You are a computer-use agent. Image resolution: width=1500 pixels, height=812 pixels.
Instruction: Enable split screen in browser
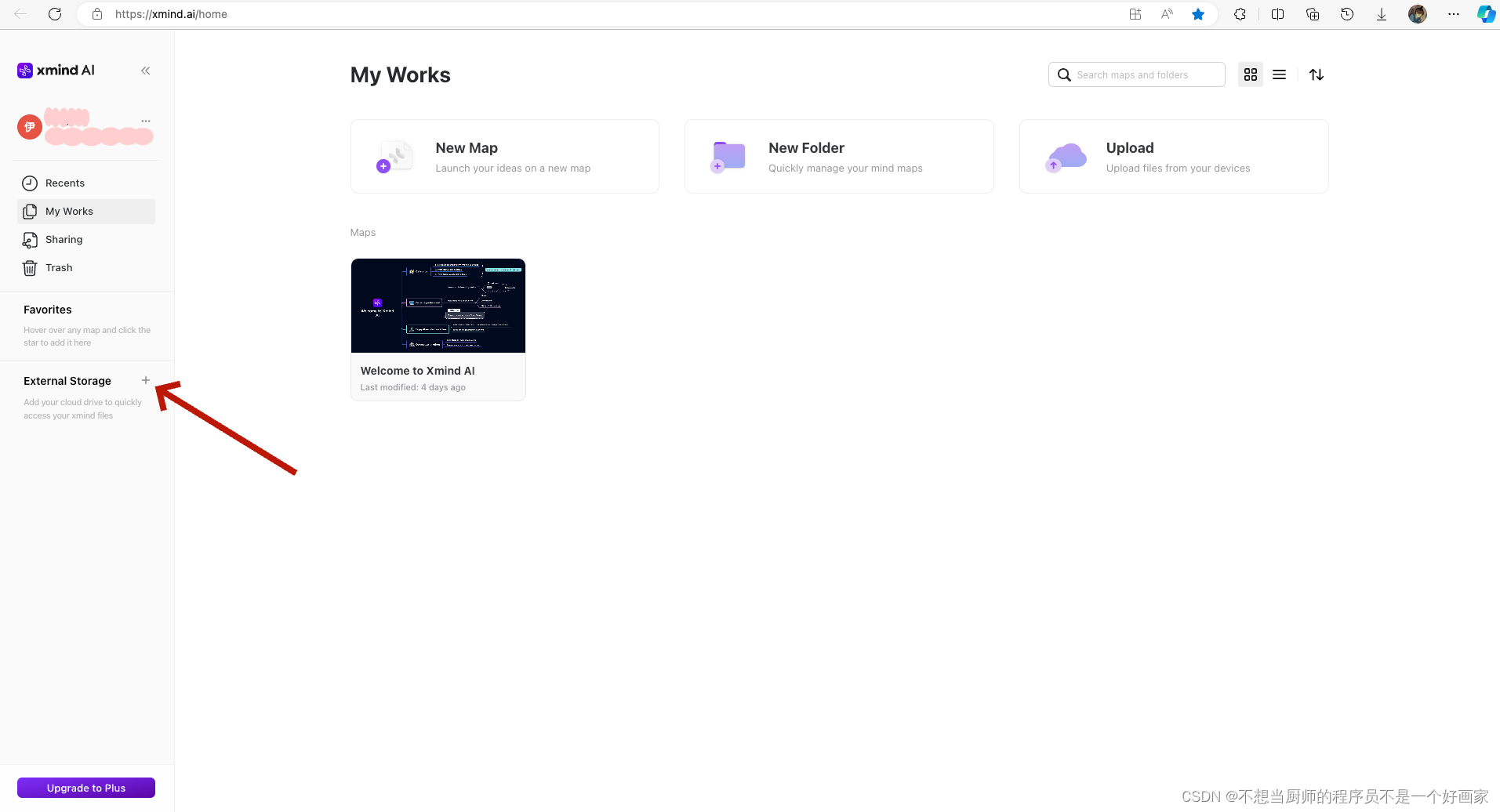(x=1277, y=14)
